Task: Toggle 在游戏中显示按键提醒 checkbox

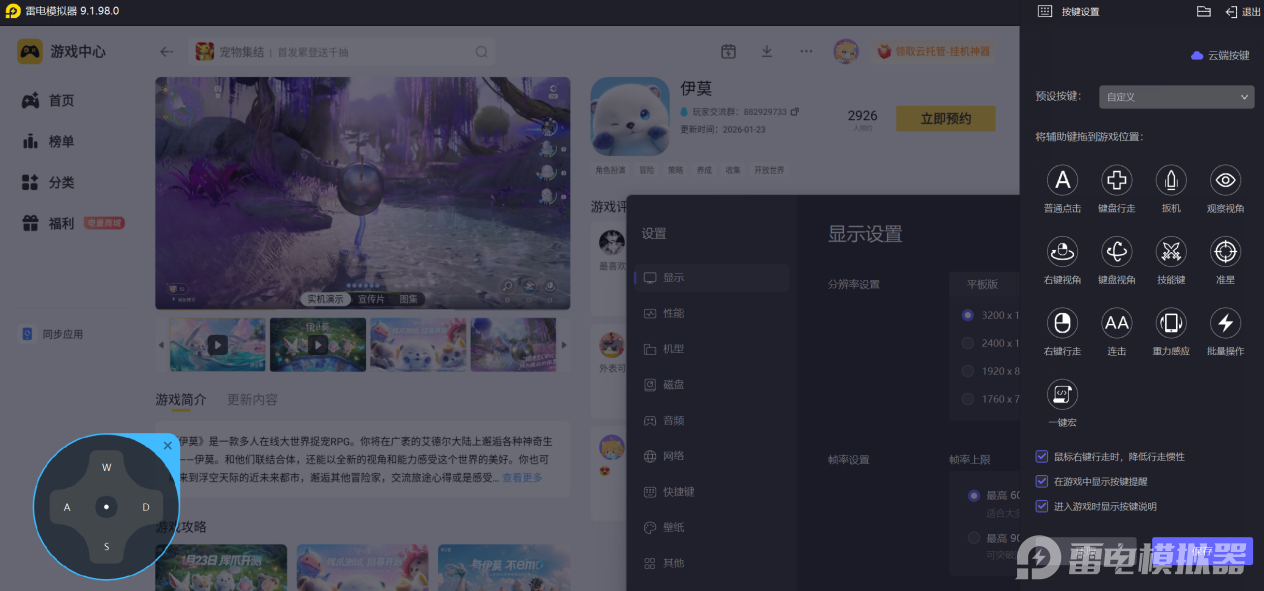Action: [1042, 481]
